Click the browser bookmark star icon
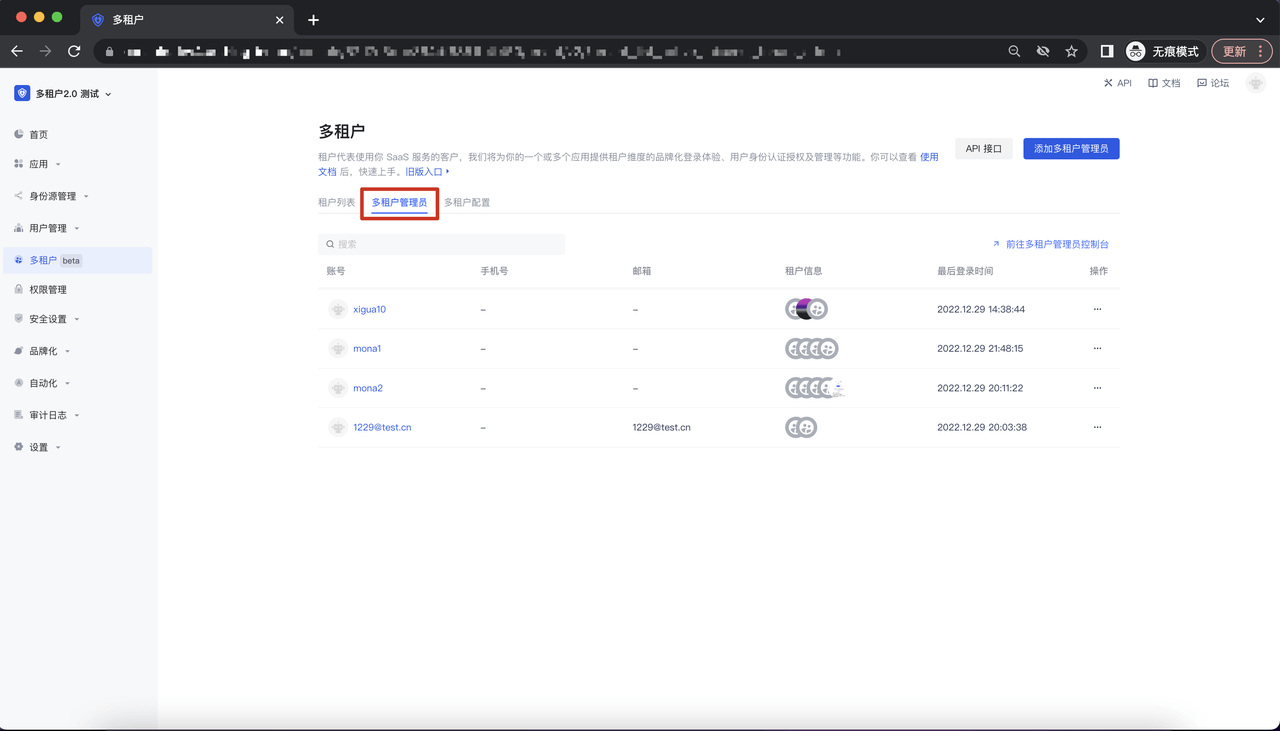Image resolution: width=1280 pixels, height=731 pixels. pyautogui.click(x=1071, y=51)
